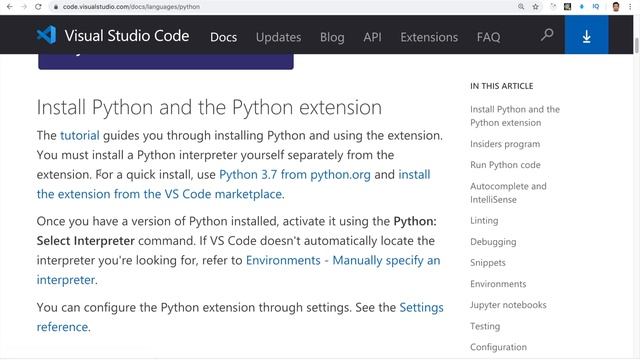This screenshot has height=360, width=640.
Task: Jump to Autocomplete and IntelliSense section
Action: [508, 193]
